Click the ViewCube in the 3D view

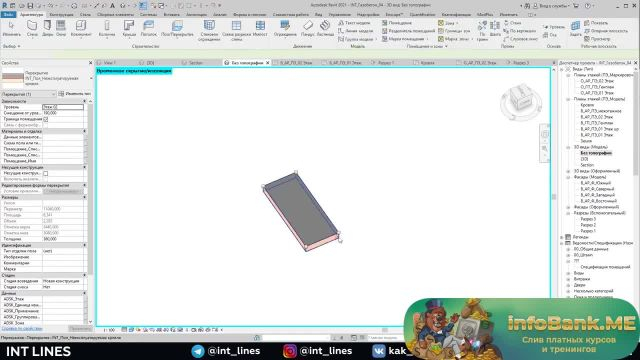point(521,101)
